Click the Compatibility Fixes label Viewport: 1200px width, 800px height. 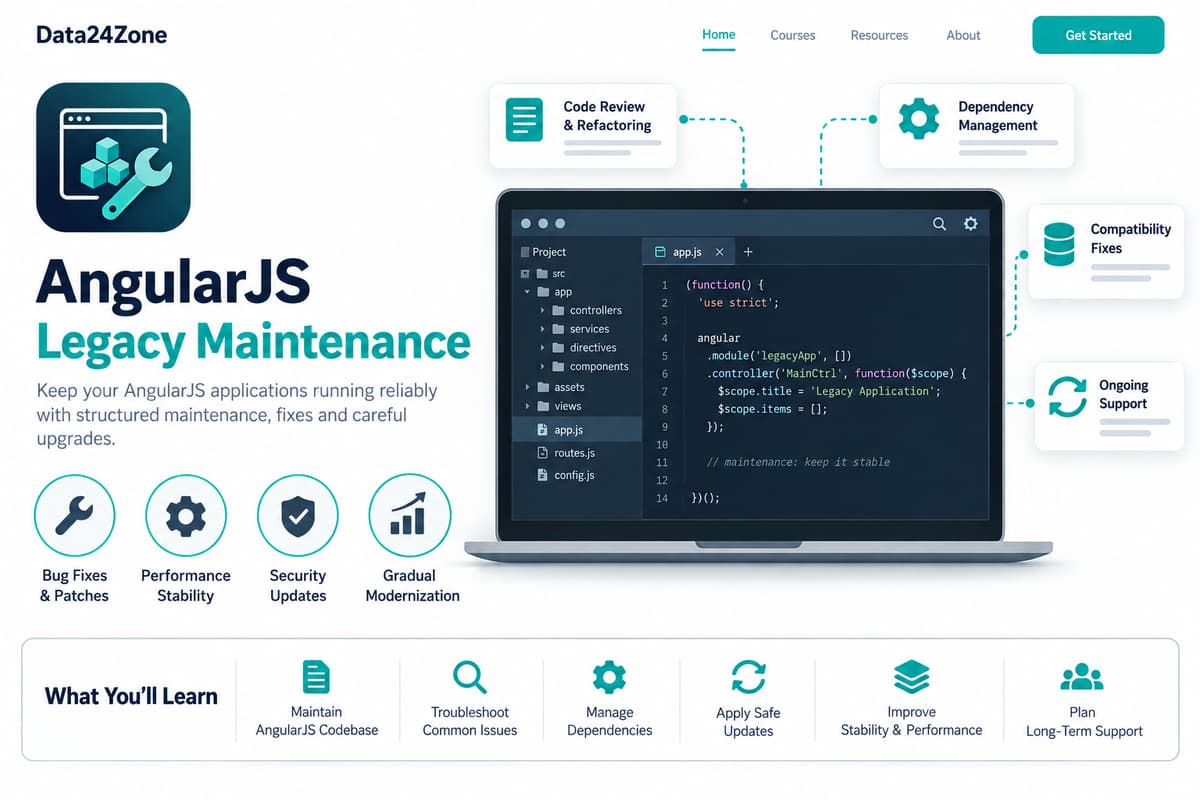1131,238
